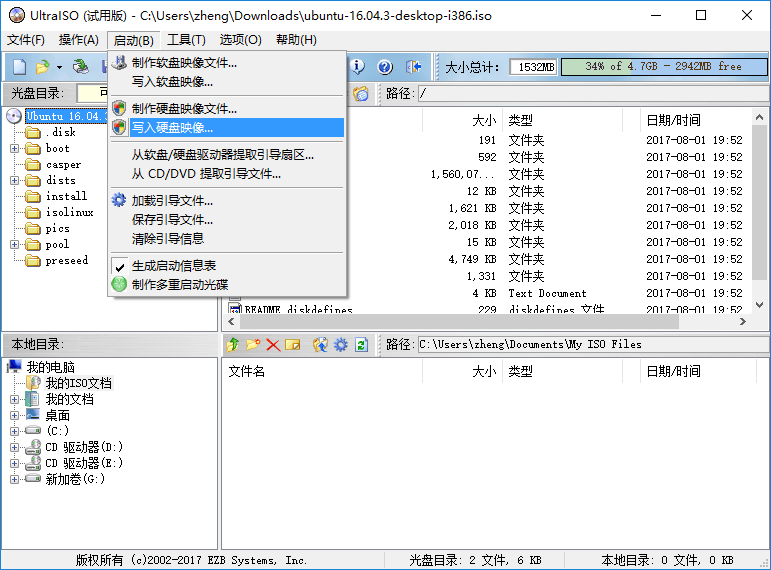Click the Add to ISO icon
Screen dimensions: 771x570
[320, 345]
